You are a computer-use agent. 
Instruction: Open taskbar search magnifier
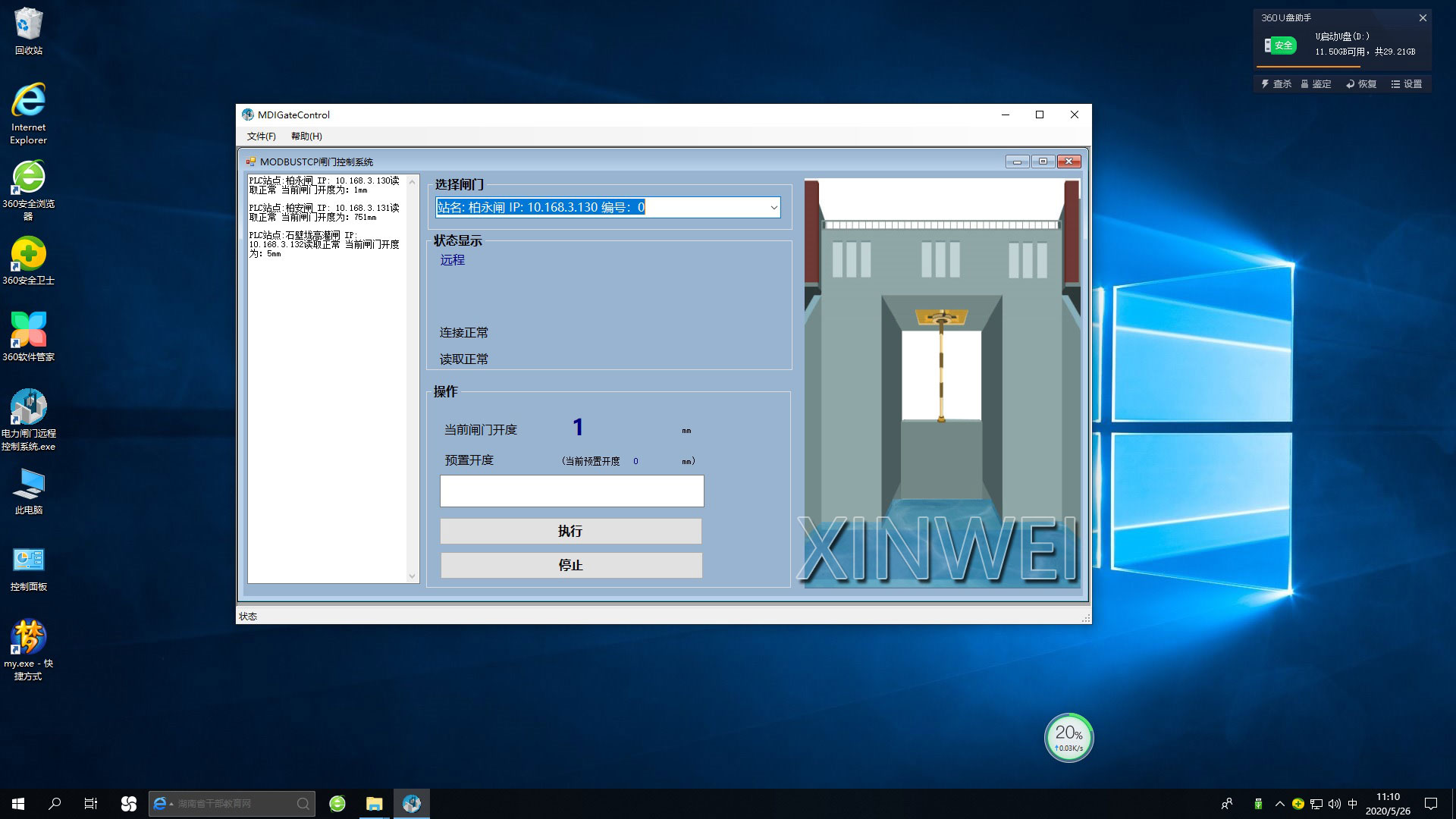coord(55,804)
